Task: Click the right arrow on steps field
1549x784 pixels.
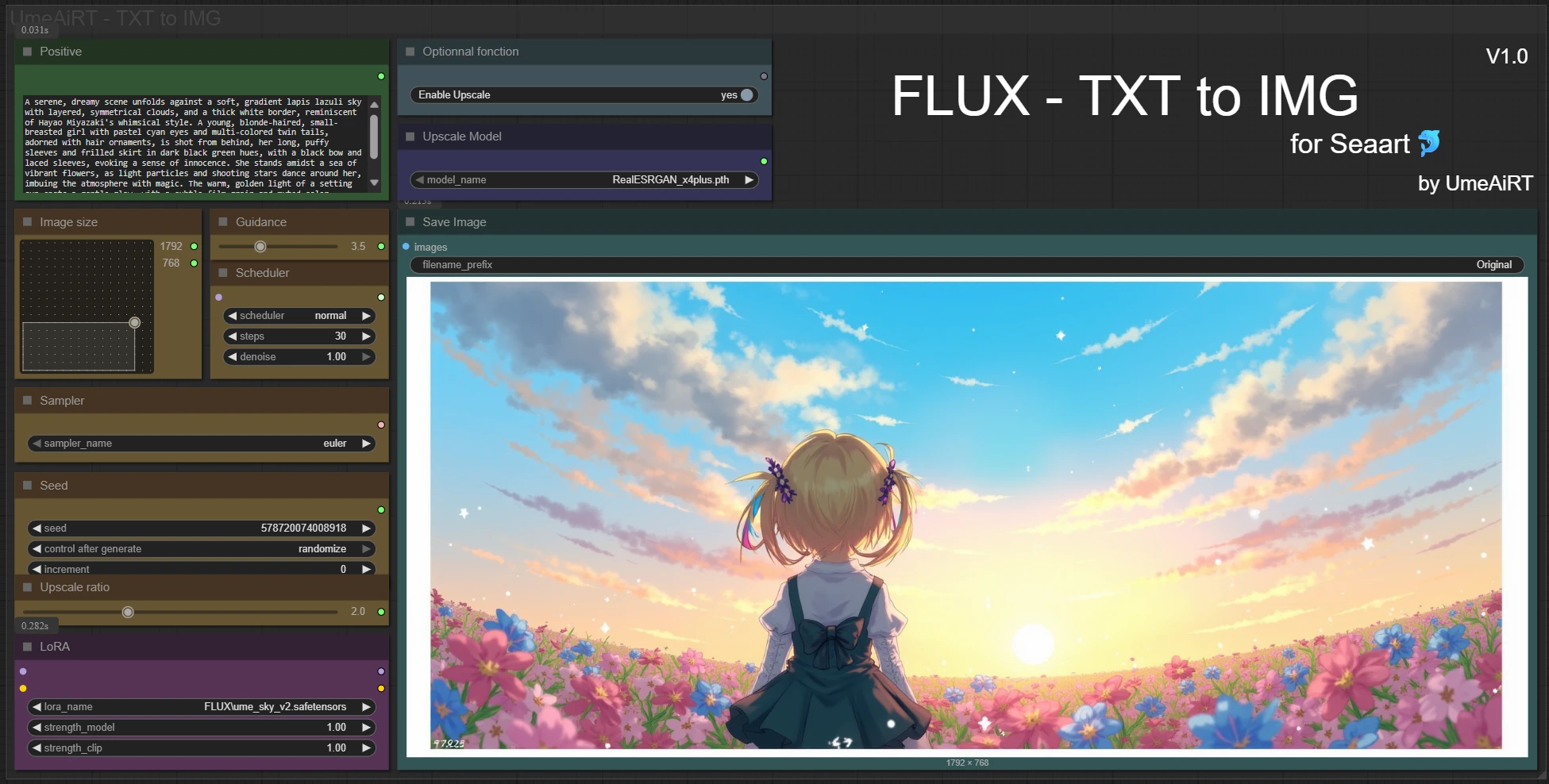Action: (x=366, y=336)
